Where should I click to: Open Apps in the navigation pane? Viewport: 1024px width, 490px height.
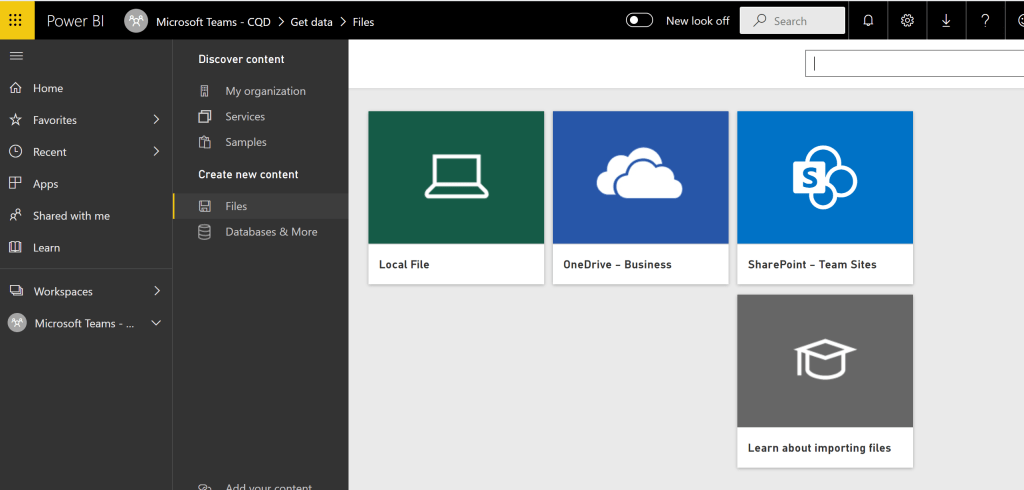click(x=45, y=184)
